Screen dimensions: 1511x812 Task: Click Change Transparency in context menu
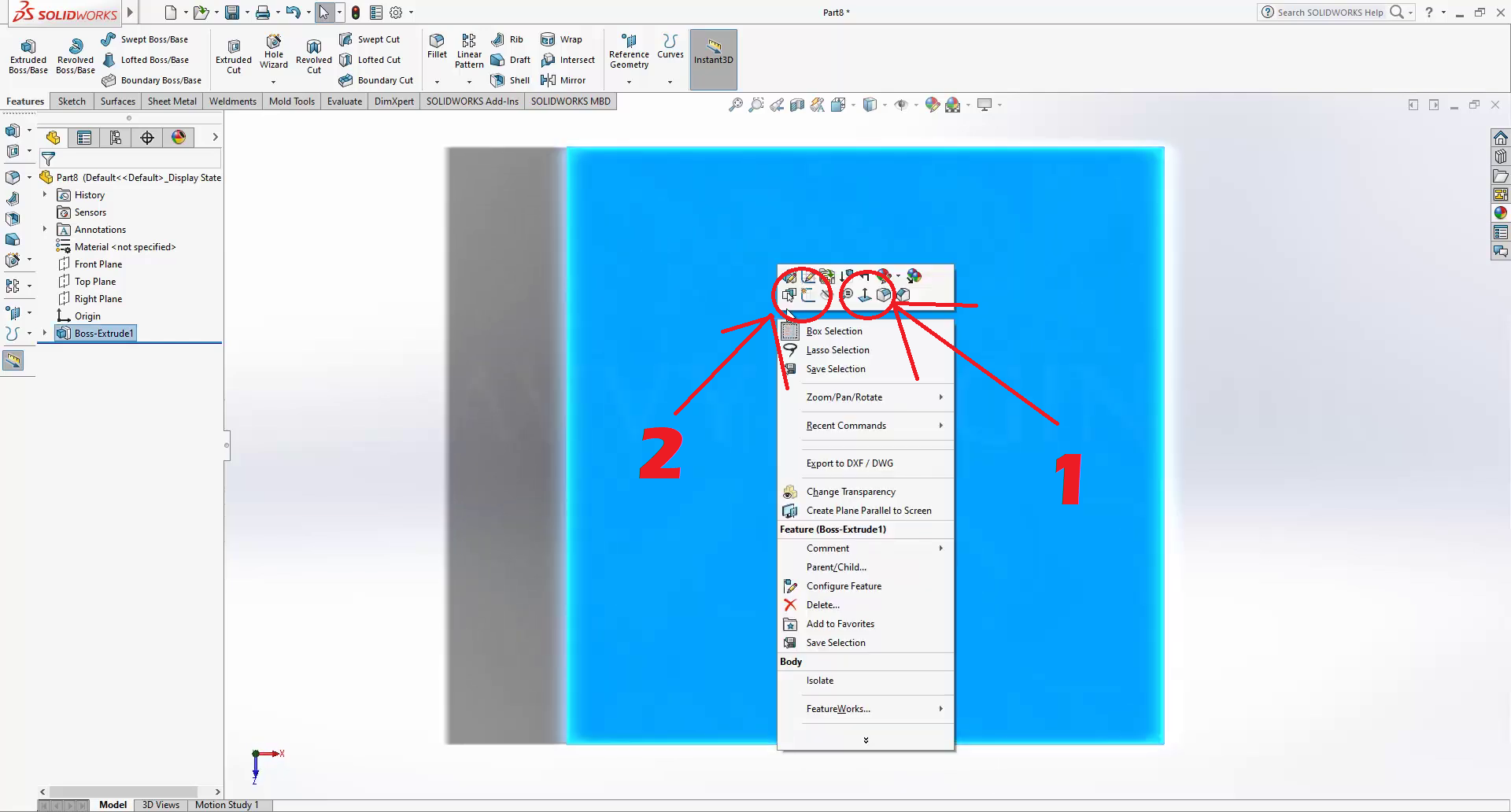850,492
